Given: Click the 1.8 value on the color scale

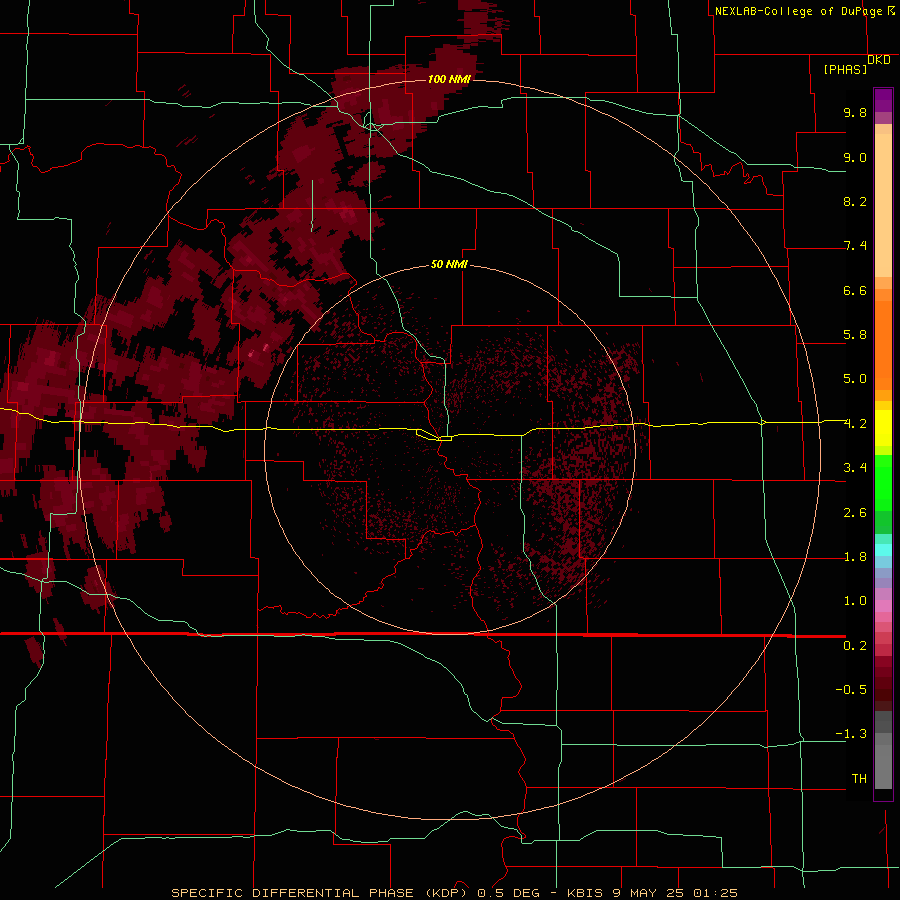Looking at the screenshot, I should click(855, 557).
